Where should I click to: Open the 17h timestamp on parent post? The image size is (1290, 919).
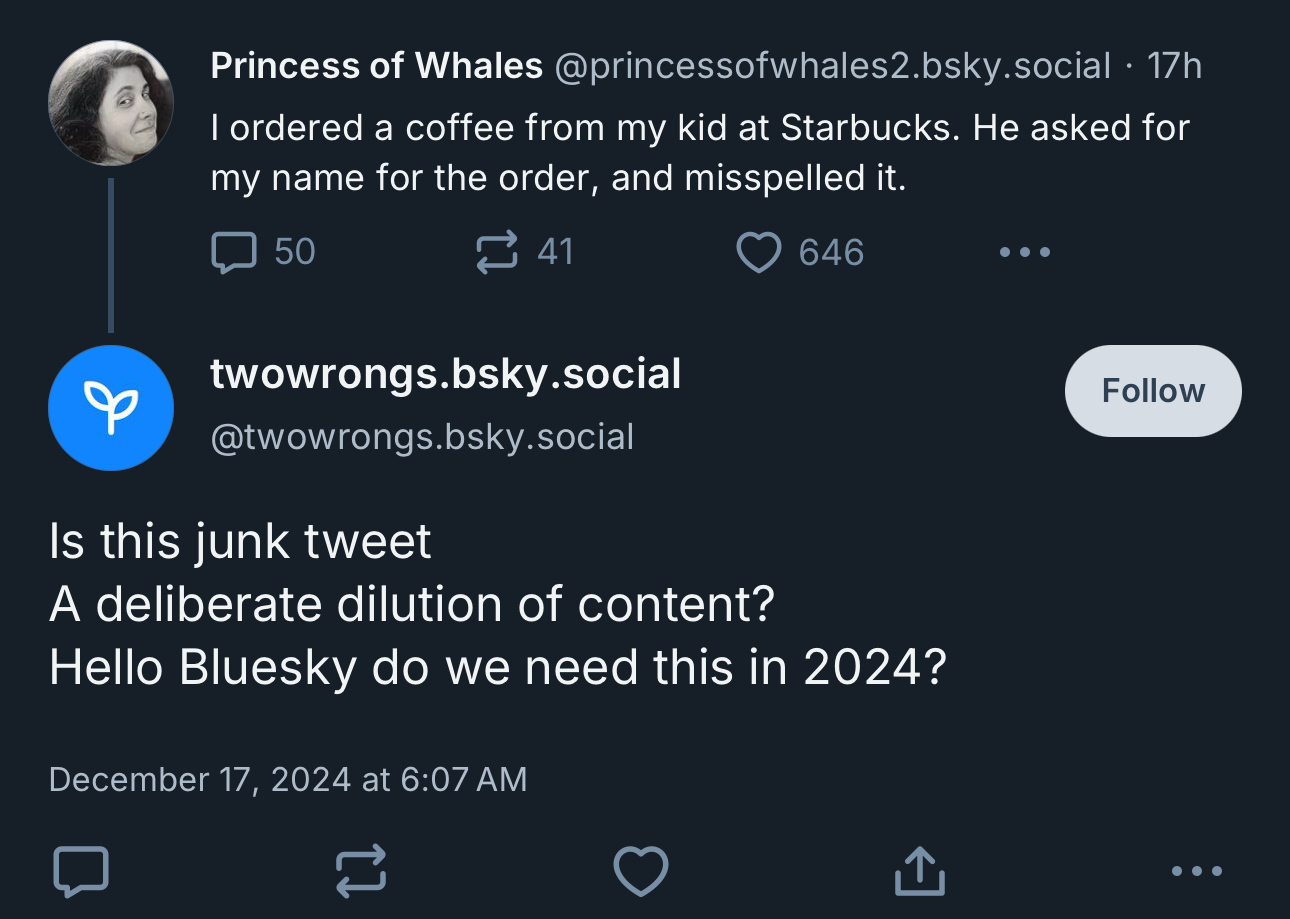click(x=1174, y=66)
